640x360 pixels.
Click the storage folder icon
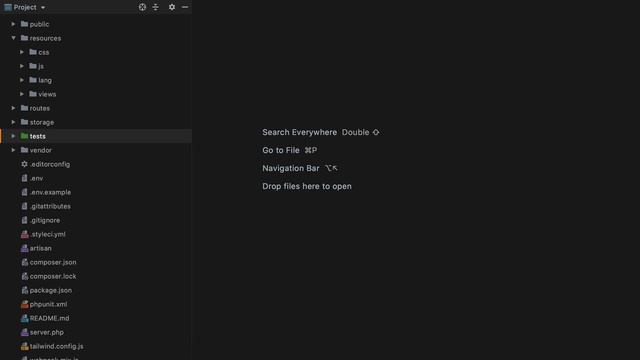click(x=24, y=122)
